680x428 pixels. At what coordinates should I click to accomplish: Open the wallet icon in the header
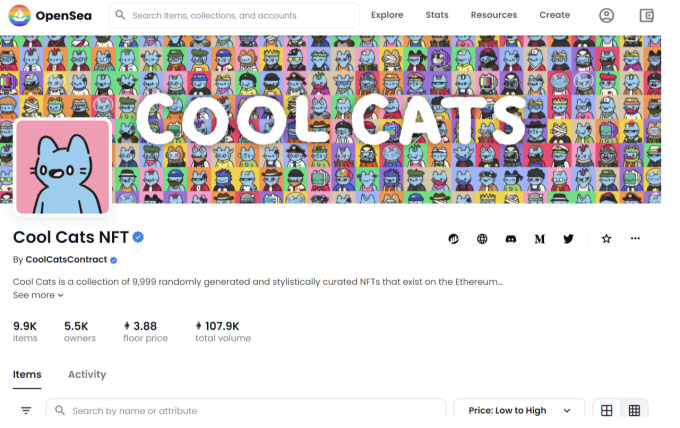tap(647, 16)
